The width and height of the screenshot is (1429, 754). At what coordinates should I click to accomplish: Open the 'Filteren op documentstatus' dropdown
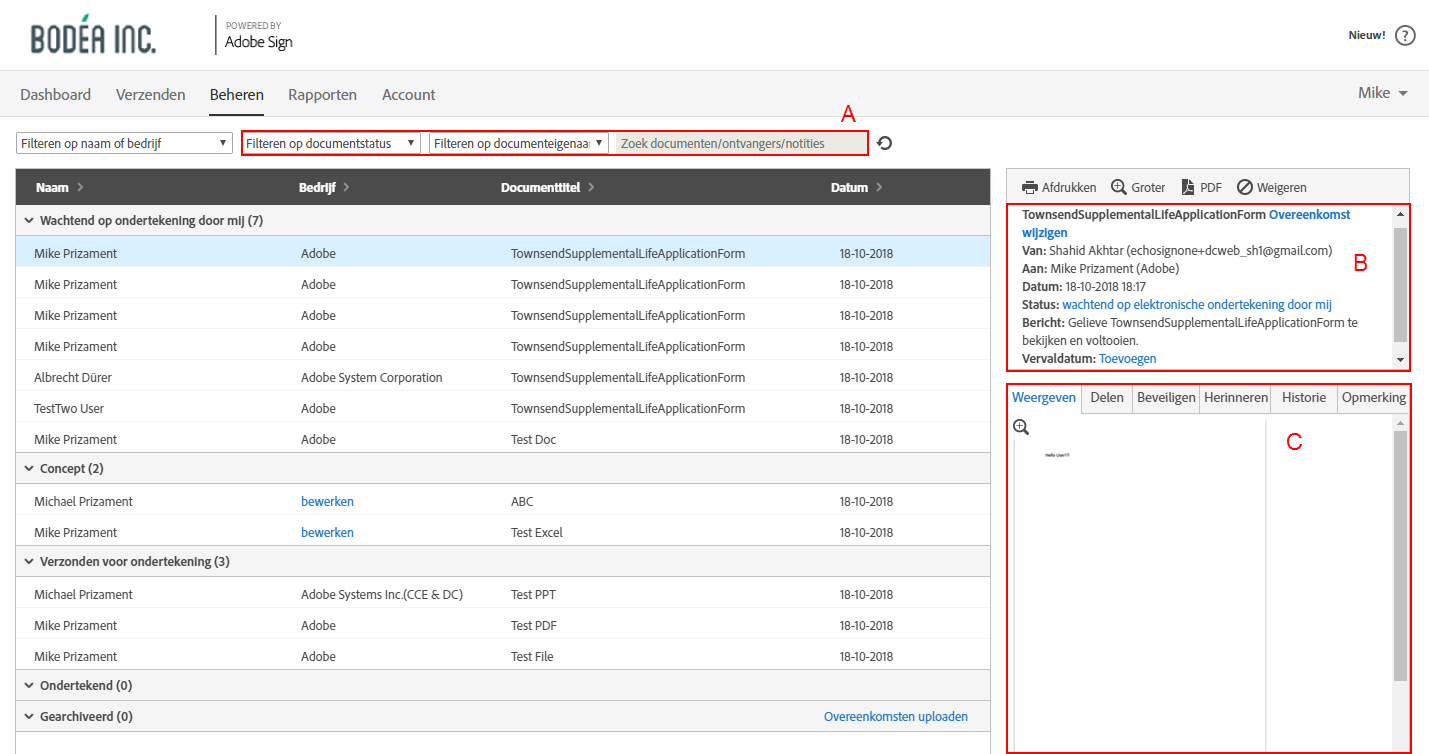click(x=331, y=143)
